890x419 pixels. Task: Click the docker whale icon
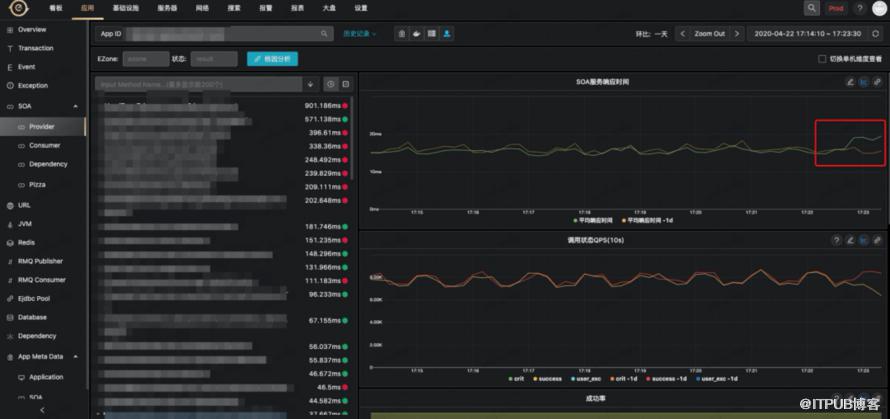417,33
